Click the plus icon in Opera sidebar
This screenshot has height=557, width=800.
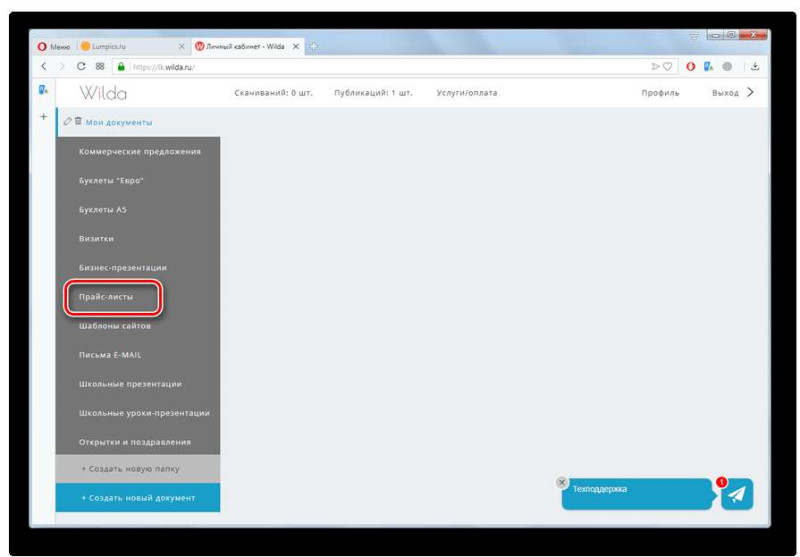(x=43, y=116)
